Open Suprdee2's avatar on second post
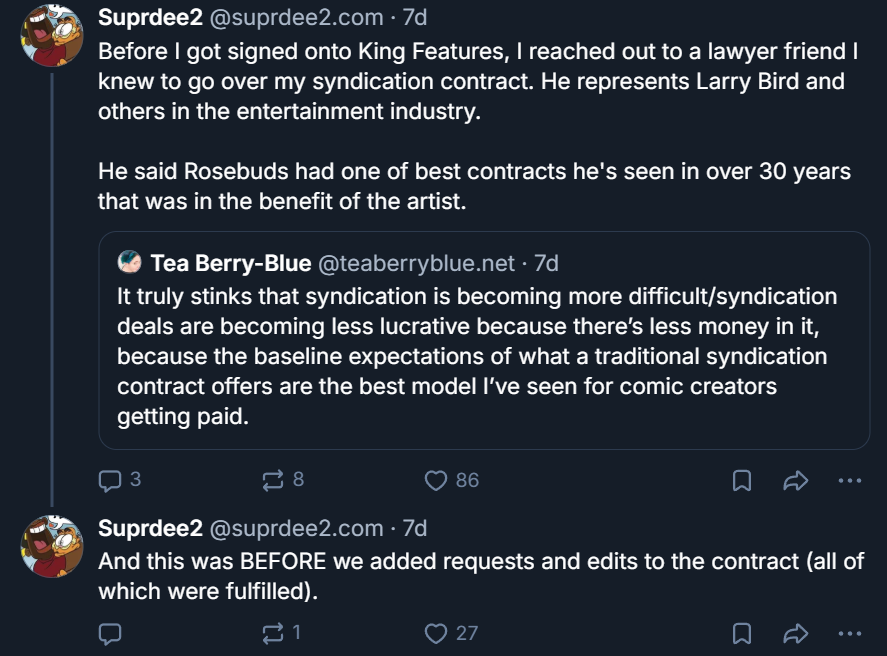This screenshot has width=887, height=656. pyautogui.click(x=52, y=546)
